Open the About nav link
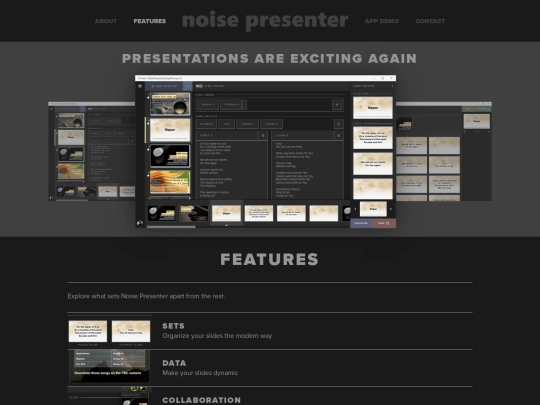 point(106,21)
